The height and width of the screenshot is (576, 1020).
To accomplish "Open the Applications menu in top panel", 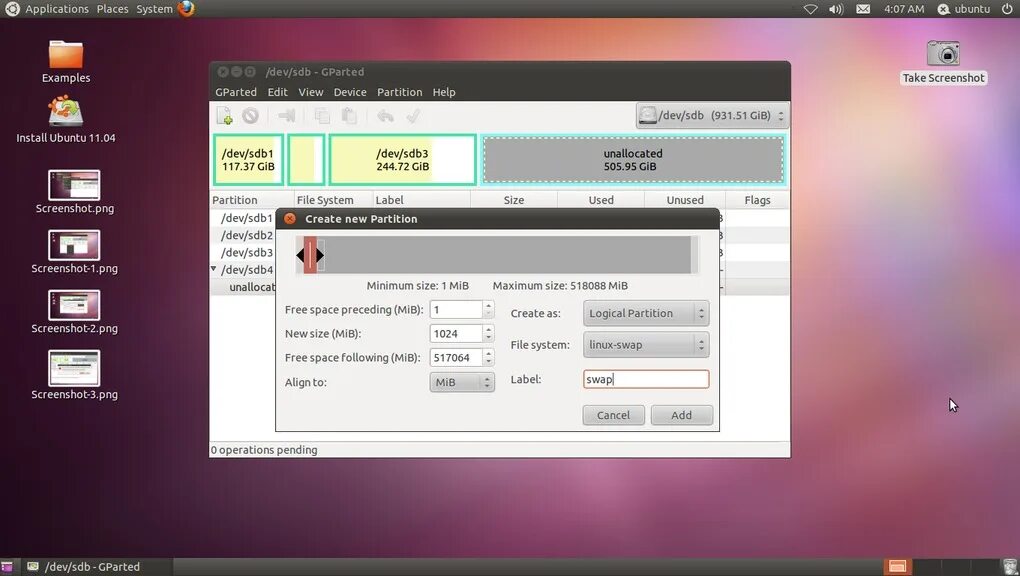I will pos(57,9).
